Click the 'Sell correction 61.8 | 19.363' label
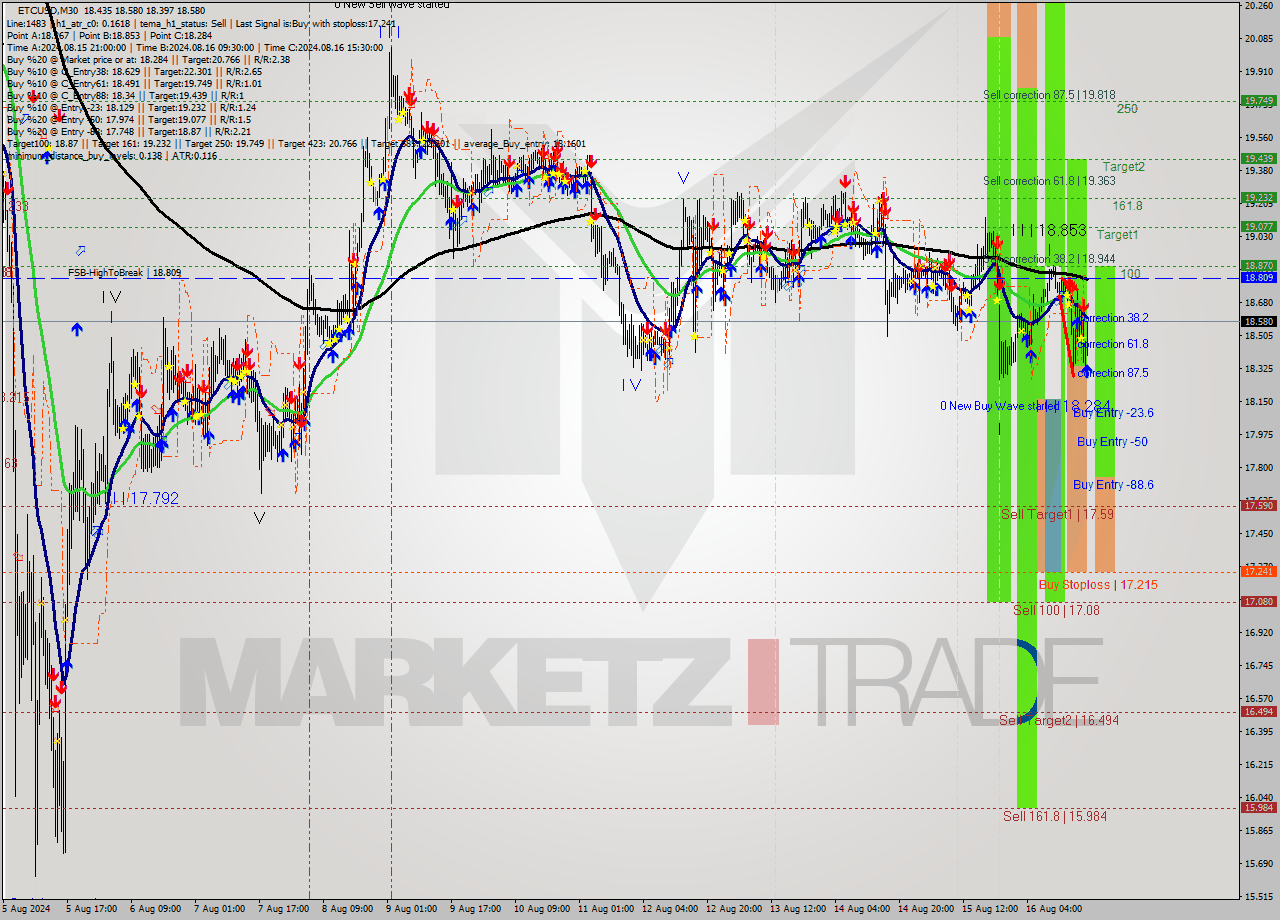1280x920 pixels. (x=1049, y=181)
